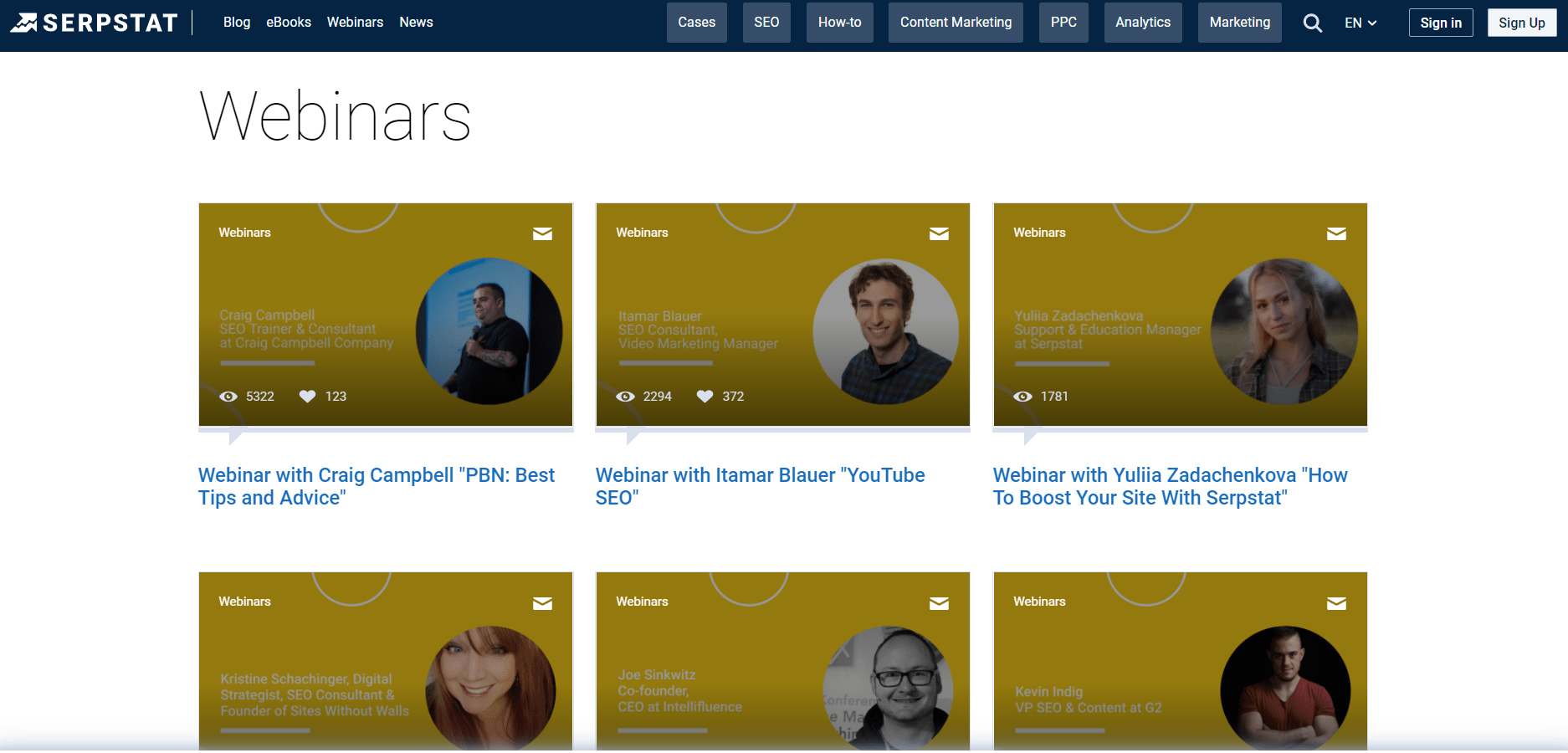1568x753 pixels.
Task: Click the Sign in button
Action: [1441, 23]
